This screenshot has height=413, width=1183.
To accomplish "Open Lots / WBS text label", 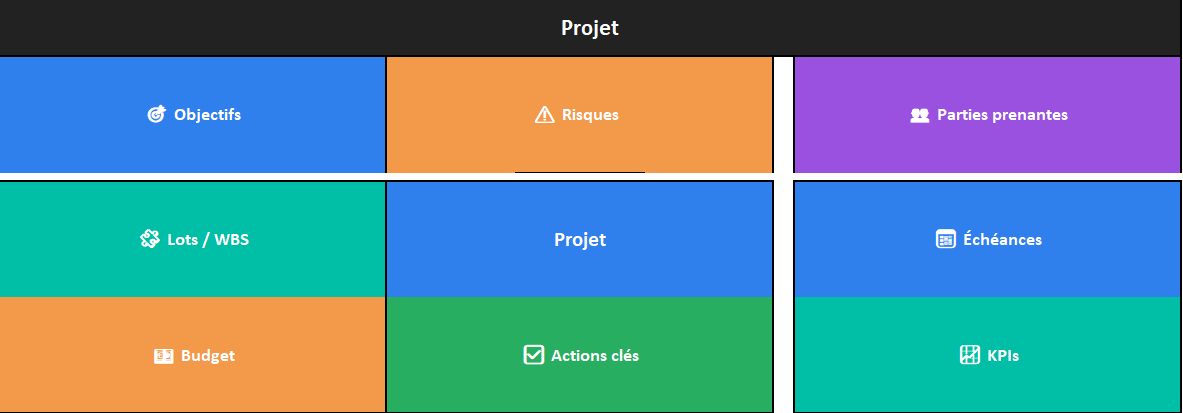I will click(x=208, y=239).
